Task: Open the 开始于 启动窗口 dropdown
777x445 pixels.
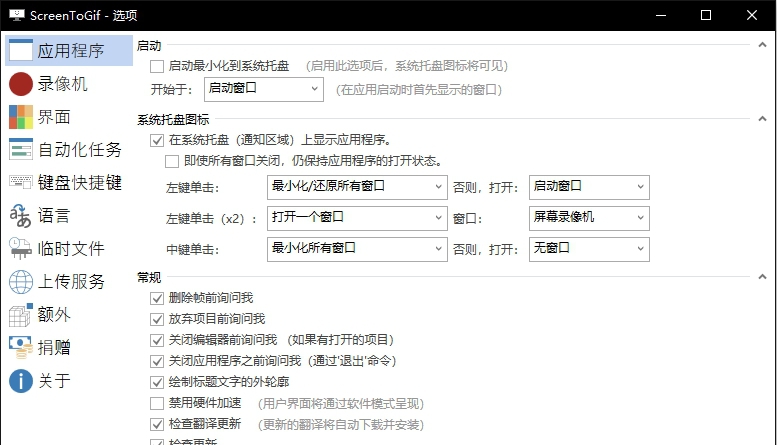Action: point(264,89)
